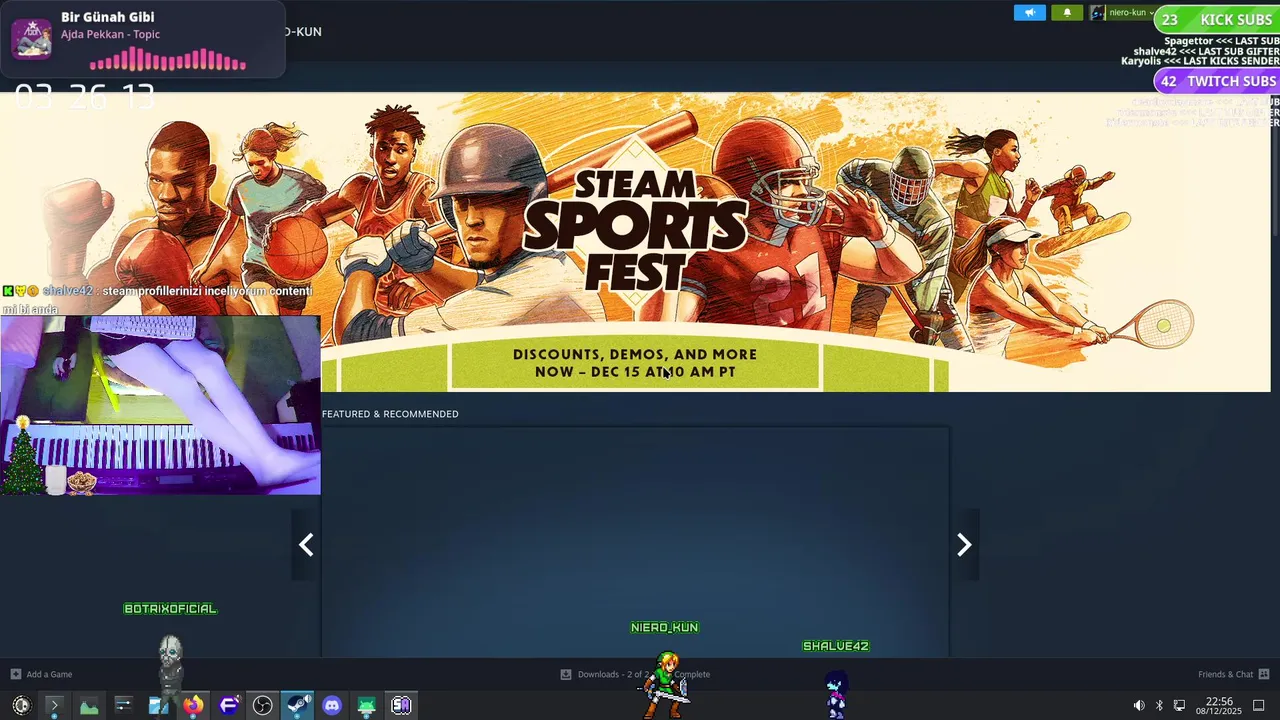Image resolution: width=1280 pixels, height=720 pixels.
Task: Open Steam announcements megaphone button
Action: (x=1029, y=13)
